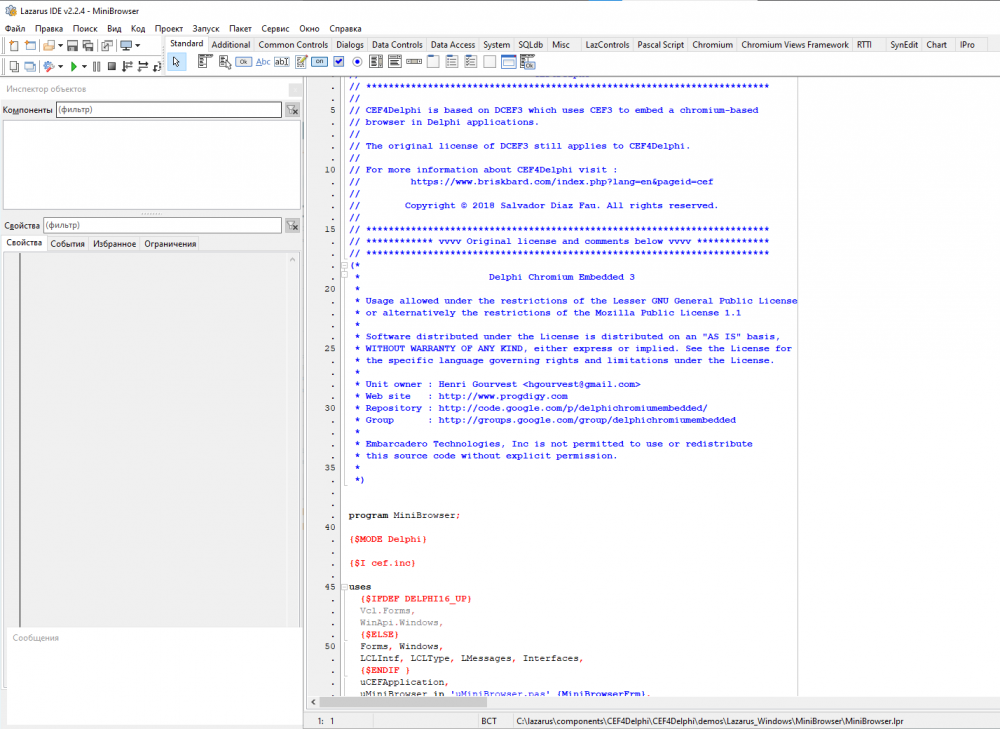Switch to the Chromium palette tab
This screenshot has height=729, width=1000.
[x=712, y=45]
